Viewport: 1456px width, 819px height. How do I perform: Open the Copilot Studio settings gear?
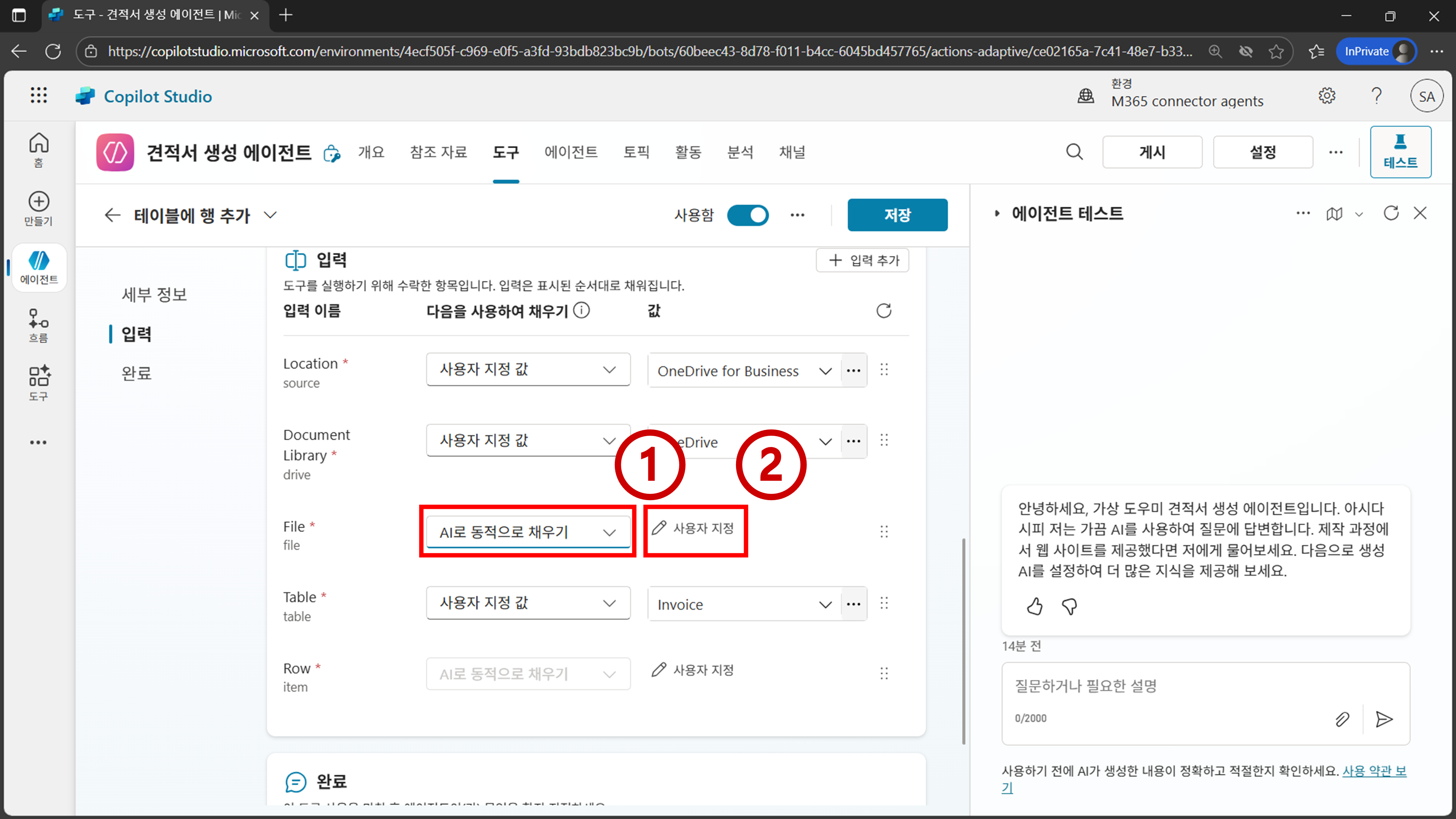click(x=1326, y=96)
